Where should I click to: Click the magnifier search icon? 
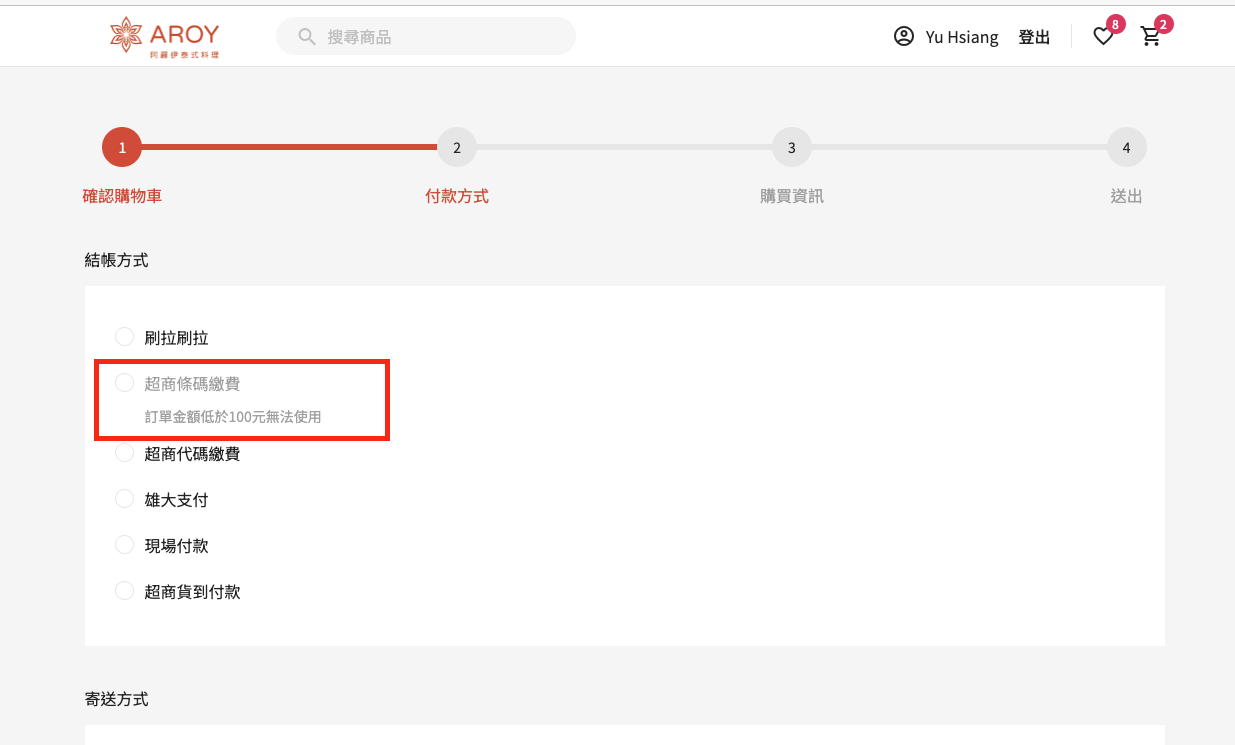click(x=307, y=37)
